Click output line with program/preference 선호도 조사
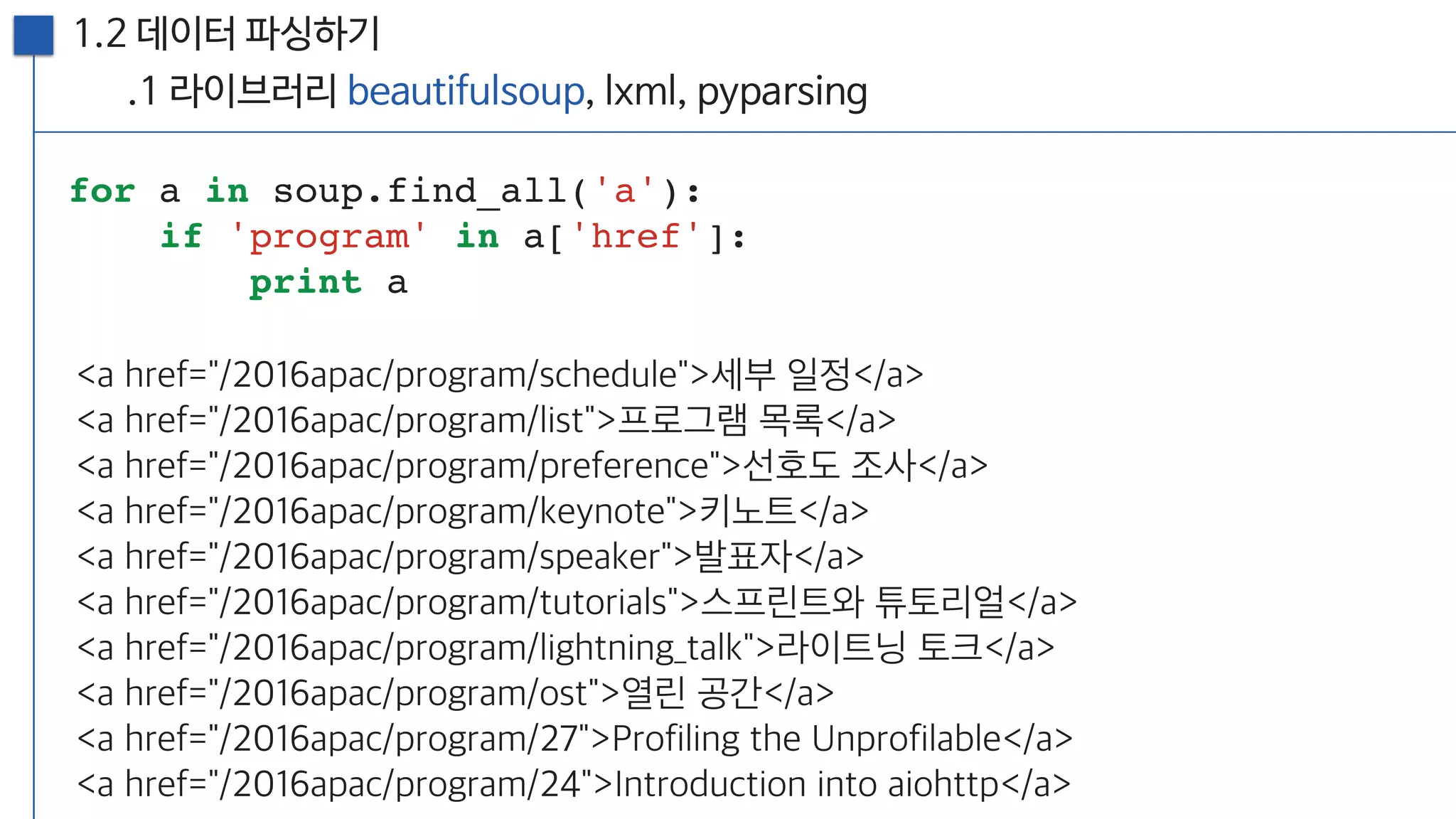The width and height of the screenshot is (1456, 819). click(x=532, y=466)
